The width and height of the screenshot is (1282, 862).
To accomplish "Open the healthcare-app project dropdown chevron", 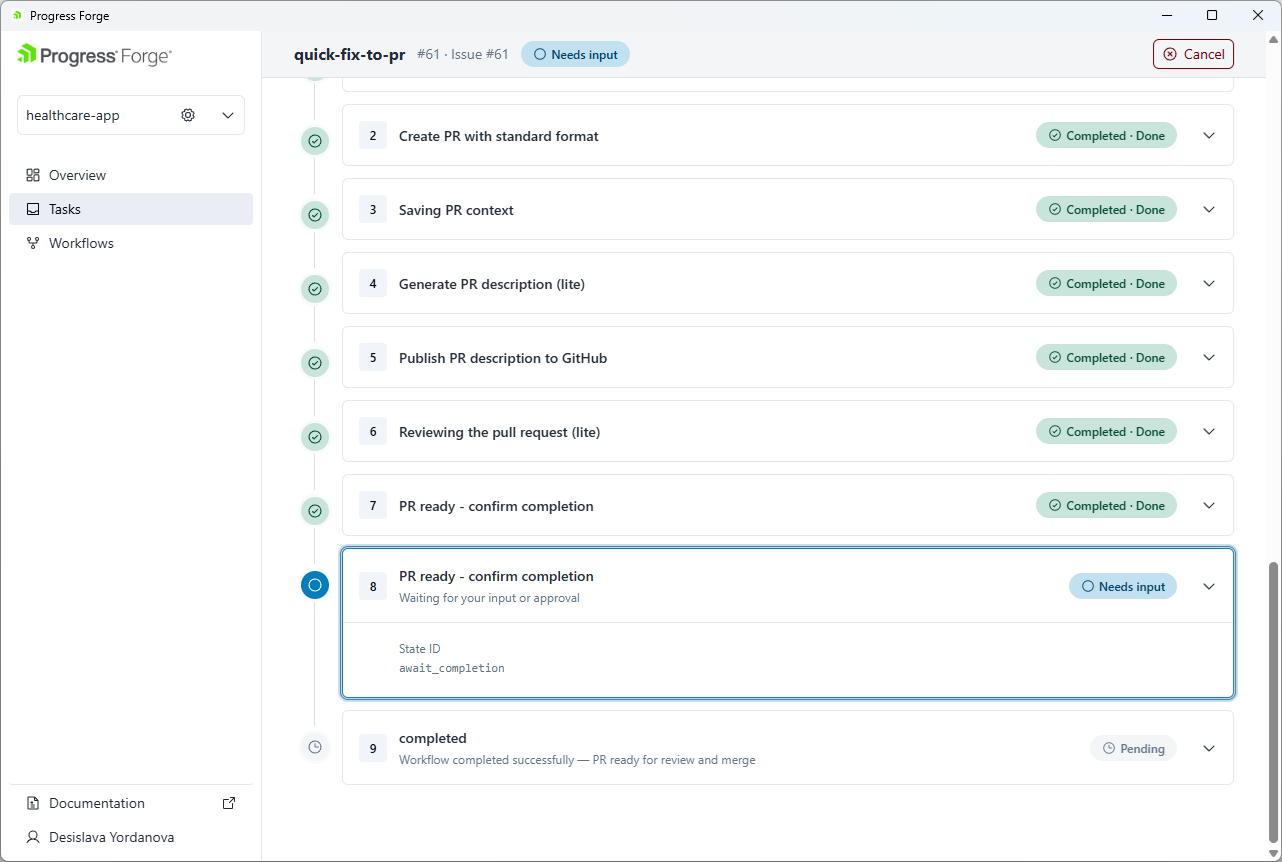I will coord(228,115).
